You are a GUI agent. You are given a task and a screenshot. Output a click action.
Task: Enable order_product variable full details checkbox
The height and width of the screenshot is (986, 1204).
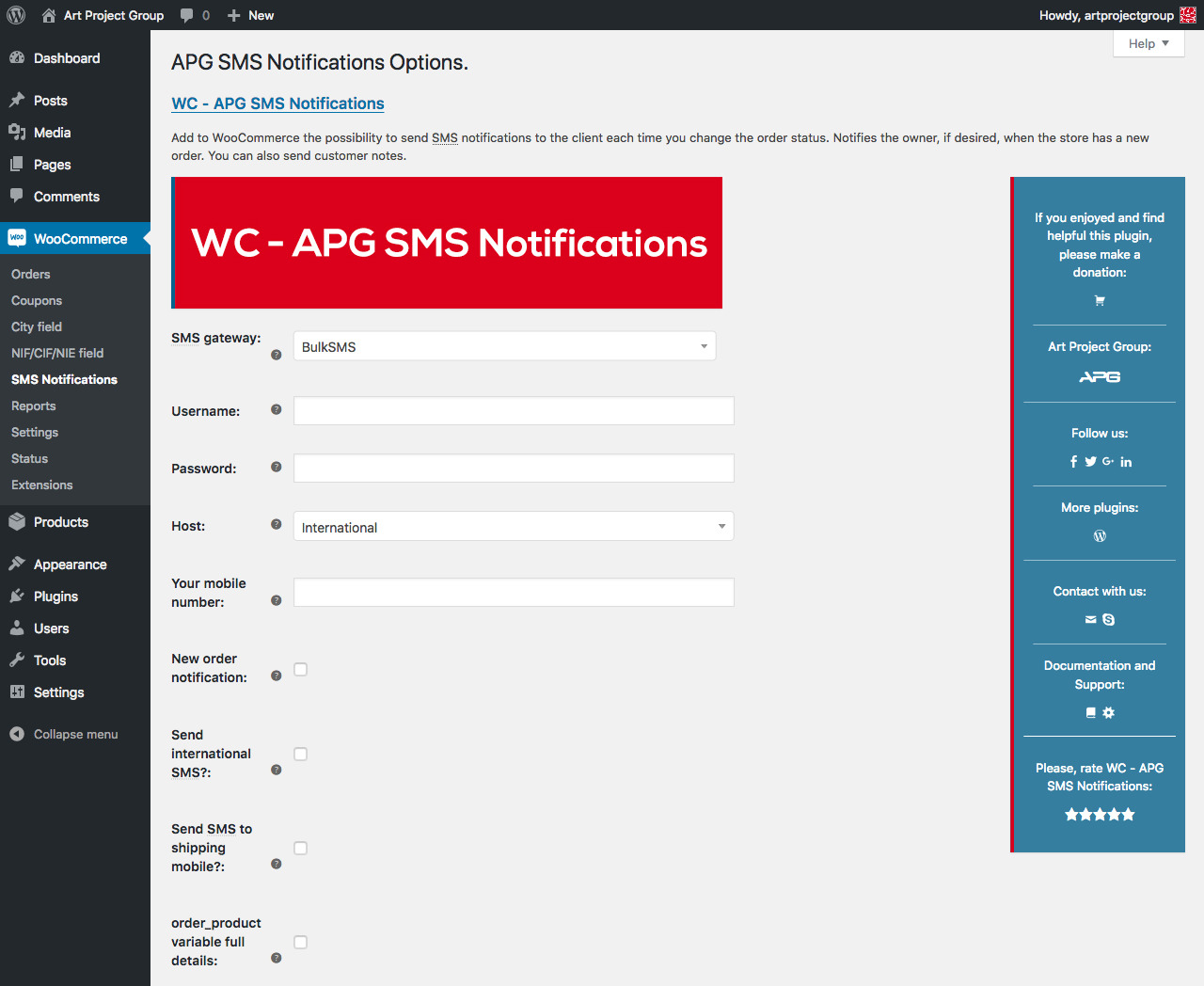pos(301,943)
